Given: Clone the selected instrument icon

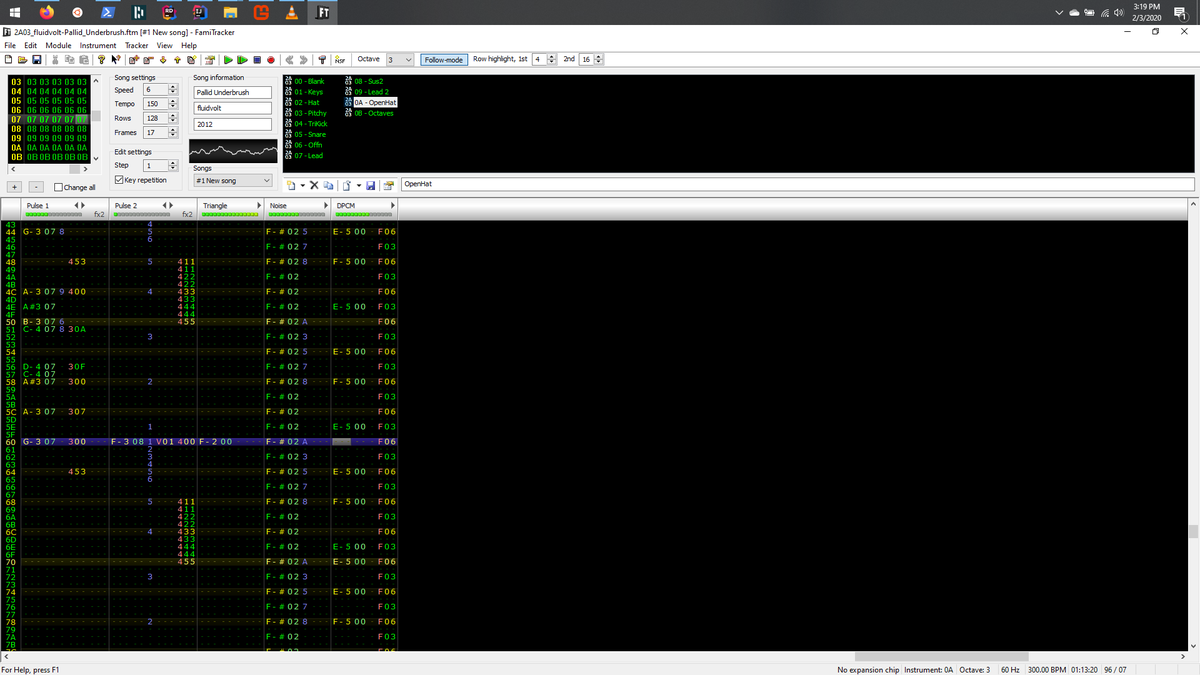Looking at the screenshot, I should pos(327,185).
